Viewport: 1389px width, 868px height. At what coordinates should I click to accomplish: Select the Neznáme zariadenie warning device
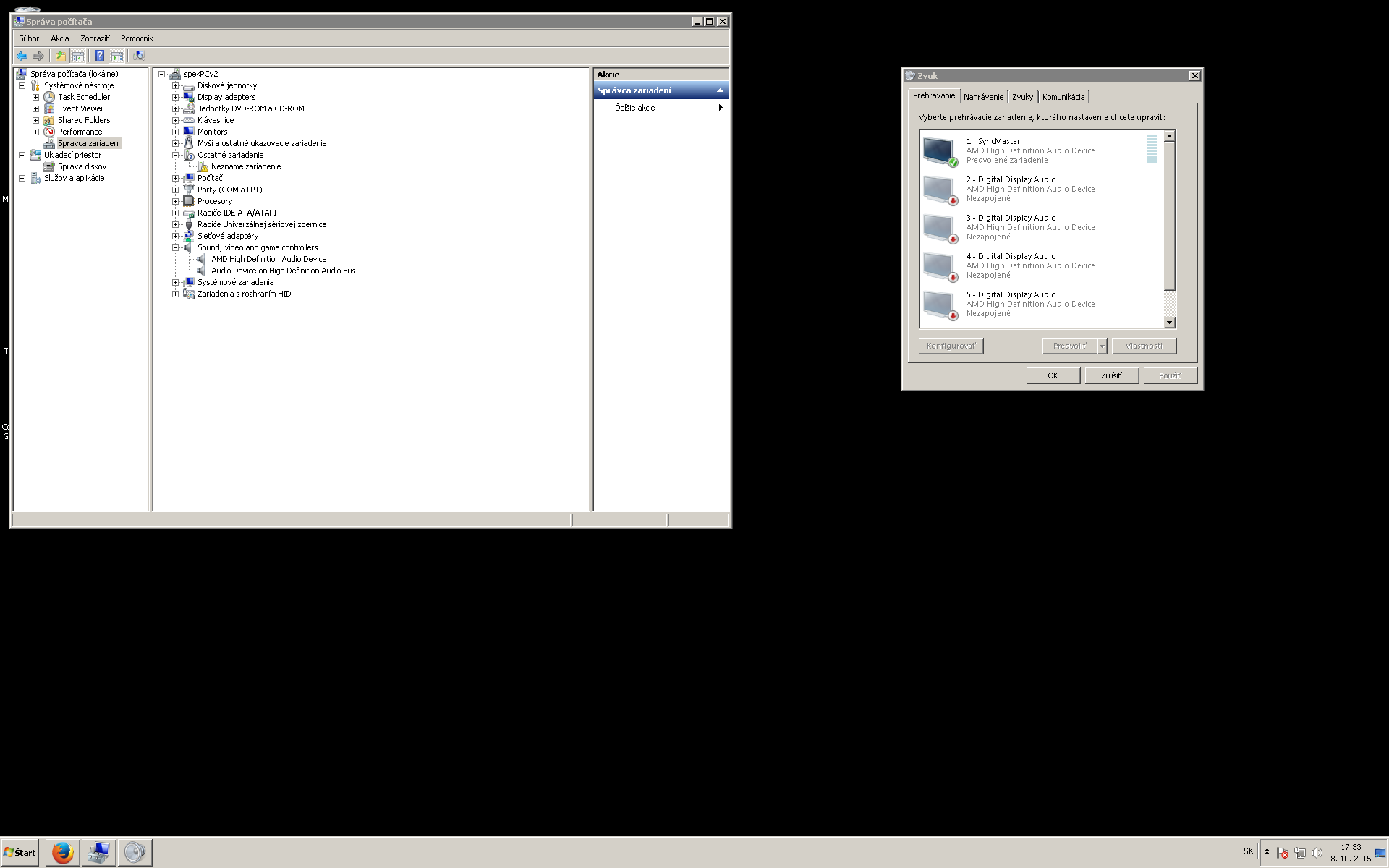[245, 166]
